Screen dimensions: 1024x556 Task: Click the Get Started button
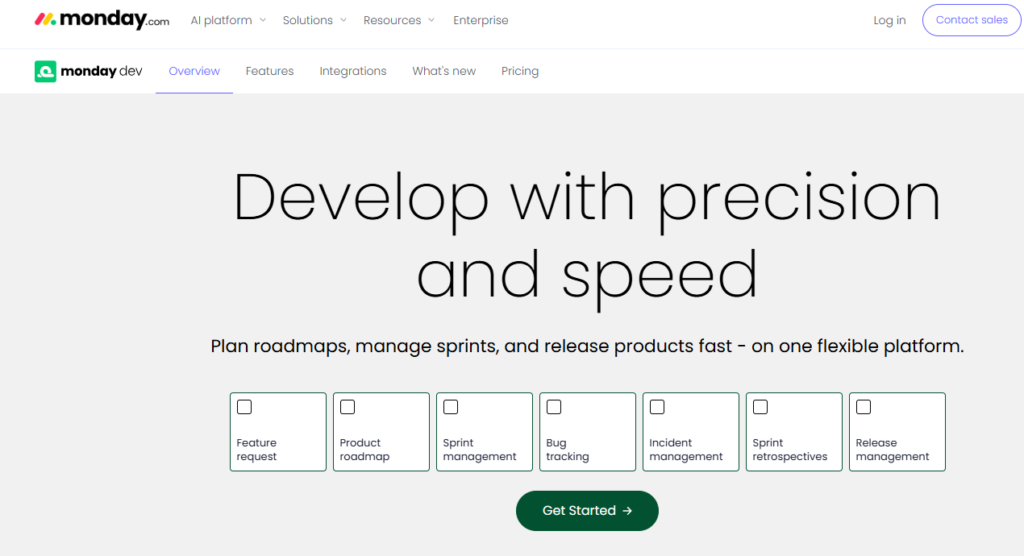587,511
